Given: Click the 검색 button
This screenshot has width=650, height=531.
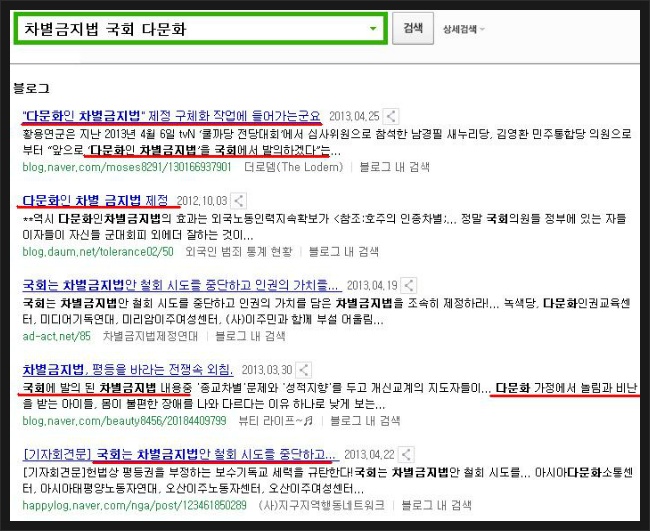Looking at the screenshot, I should pos(413,28).
